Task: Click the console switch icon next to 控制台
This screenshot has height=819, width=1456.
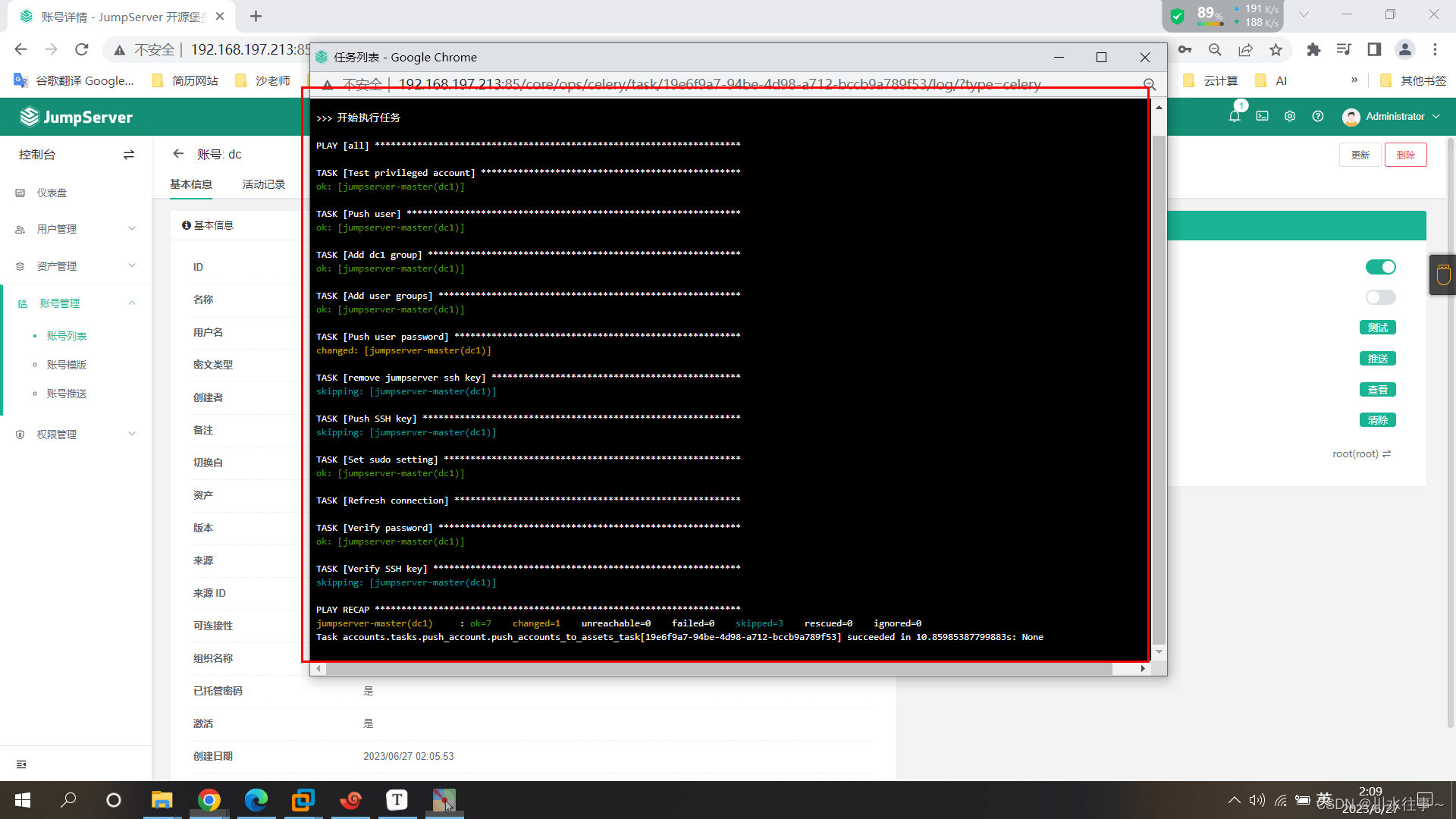Action: (129, 155)
